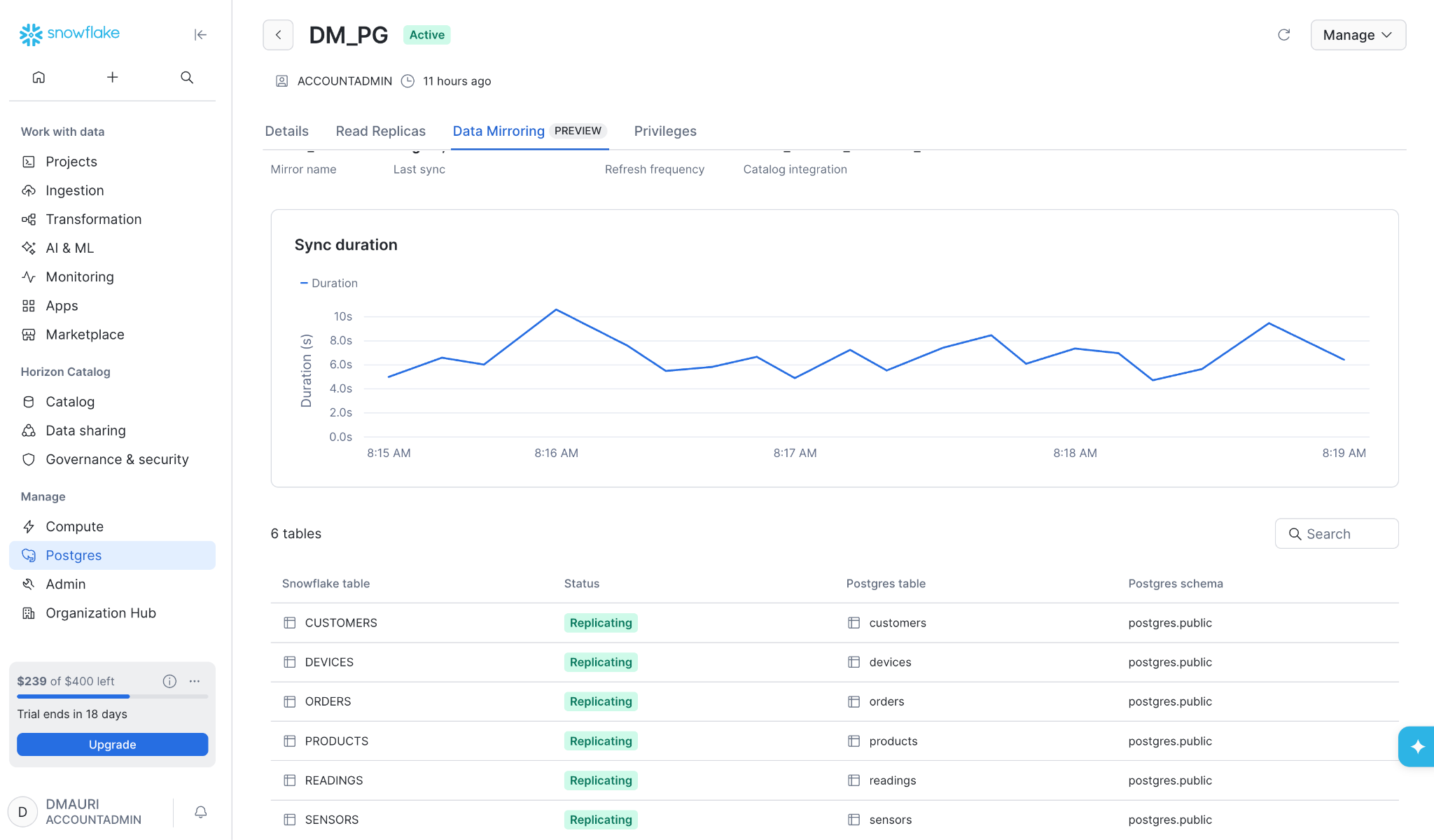Click the orders Postgres table name
Image resolution: width=1434 pixels, height=840 pixels.
click(886, 701)
